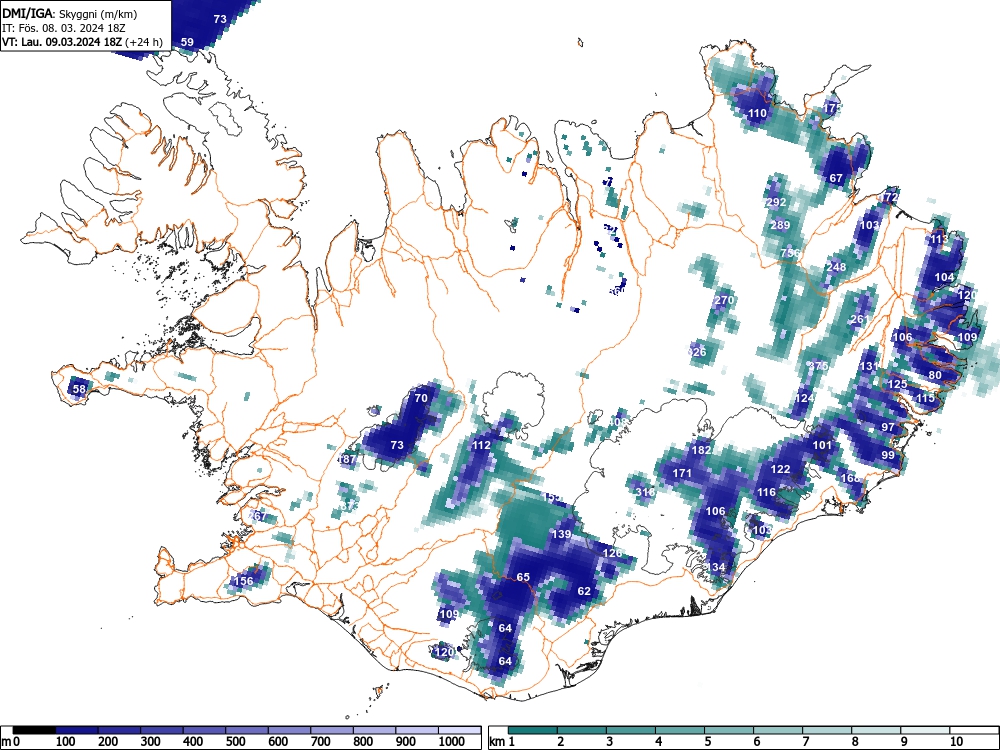
Task: Click the '1000' label on meter scale
Action: [452, 742]
